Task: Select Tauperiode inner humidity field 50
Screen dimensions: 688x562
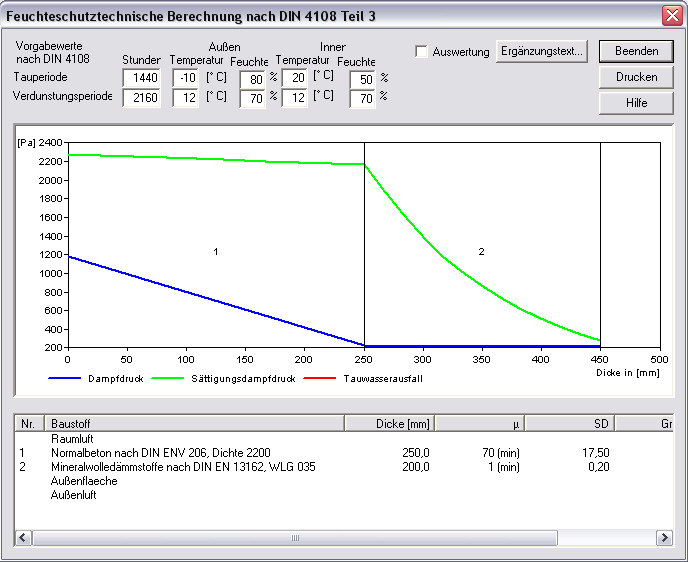Action: pyautogui.click(x=362, y=78)
